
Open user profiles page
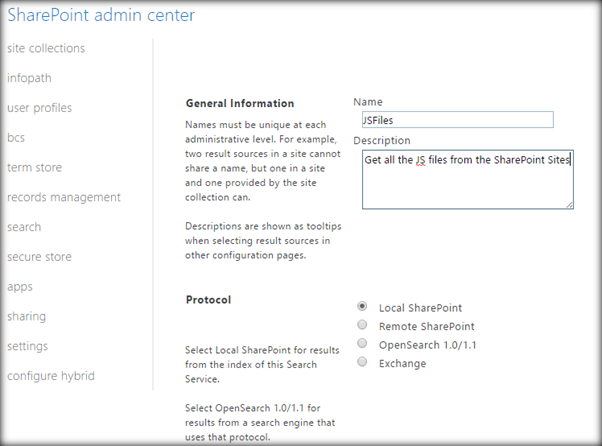click(39, 108)
